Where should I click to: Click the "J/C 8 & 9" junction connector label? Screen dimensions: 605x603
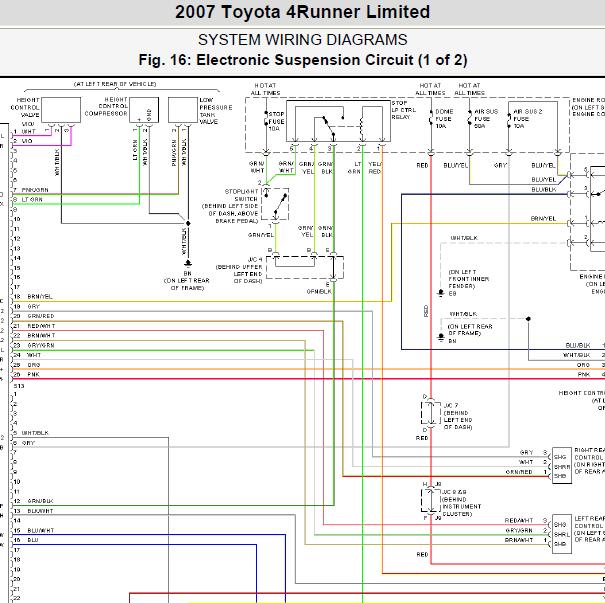(x=454, y=492)
